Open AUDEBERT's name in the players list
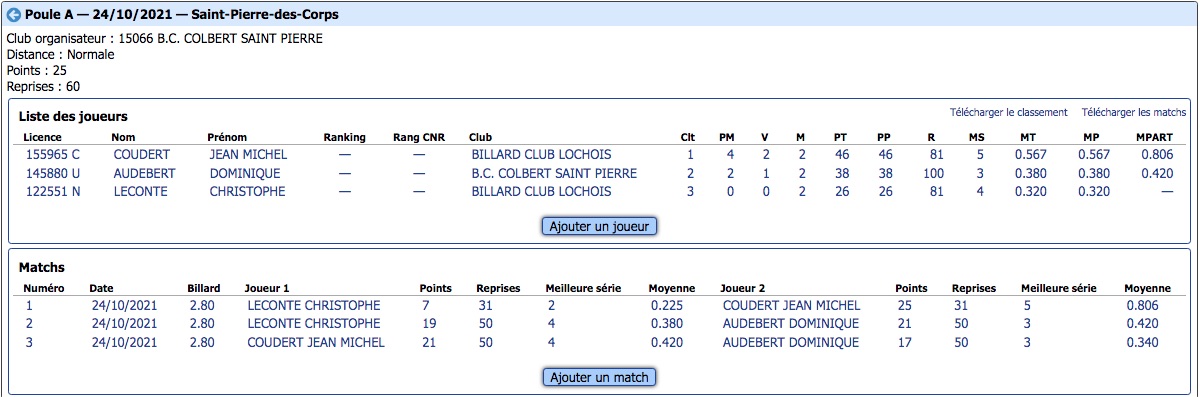The width and height of the screenshot is (1200, 397). pos(145,173)
